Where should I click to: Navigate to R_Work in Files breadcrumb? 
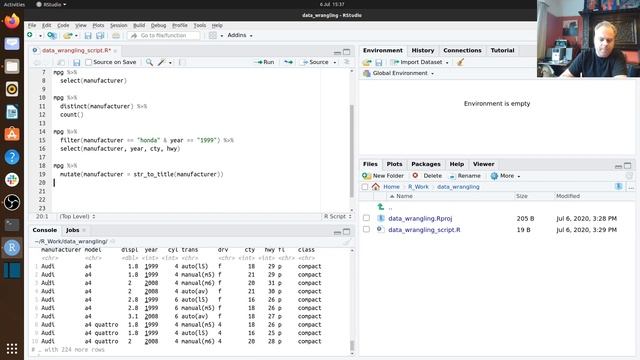[418, 187]
